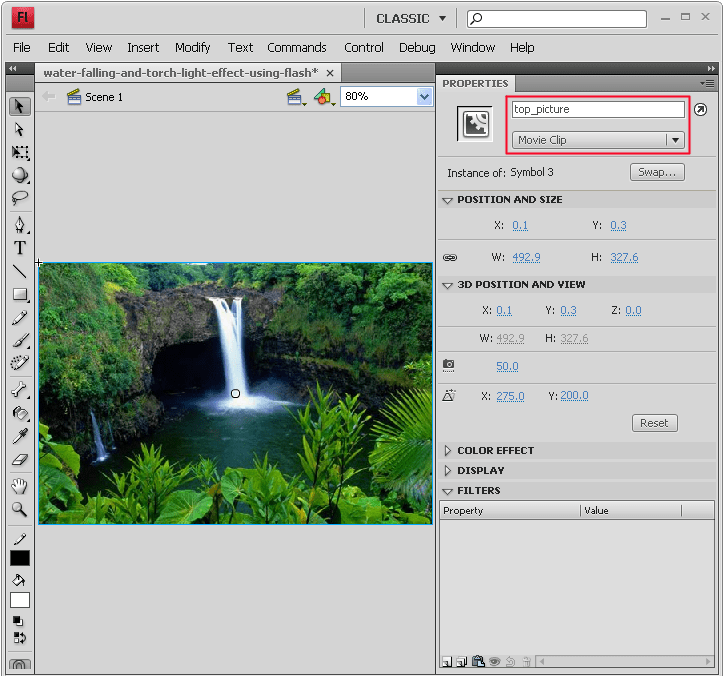Click the filter Clipboard icon
723x676 pixels.
(478, 662)
